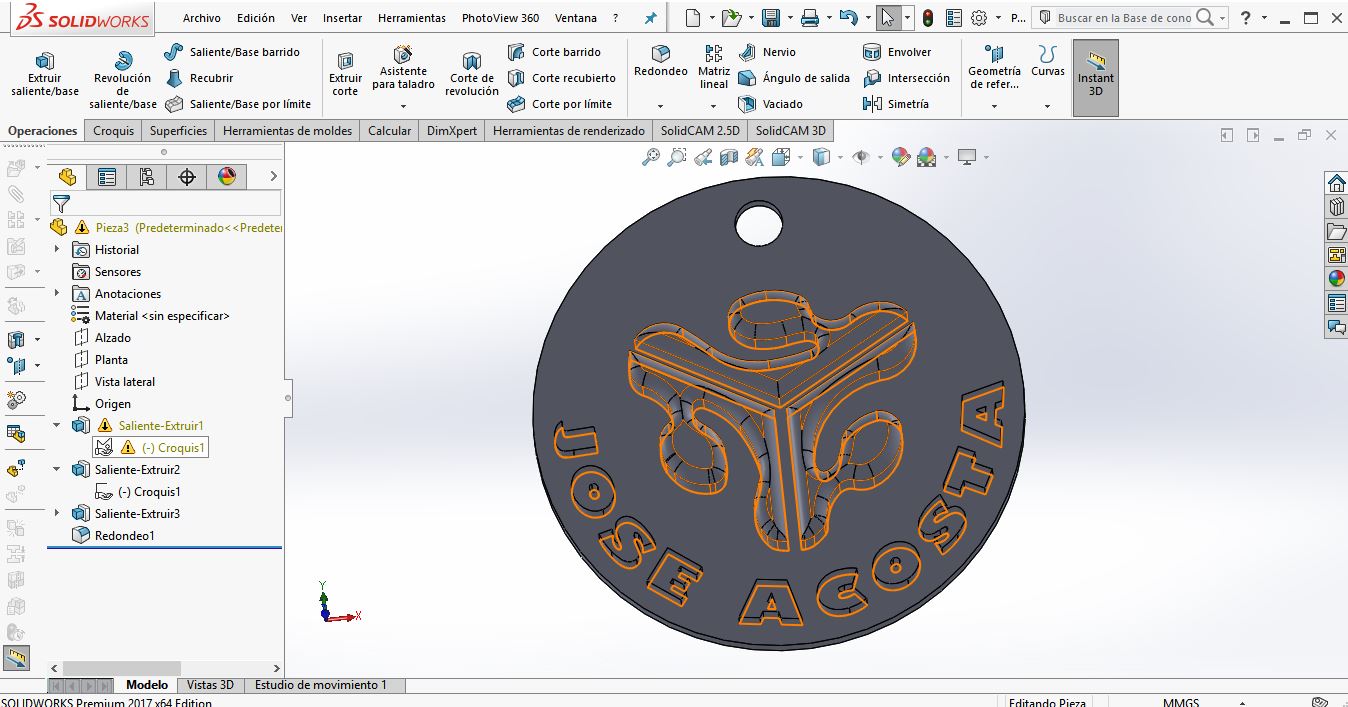Image resolution: width=1348 pixels, height=707 pixels.
Task: Open the Curvas tool menu
Action: [1048, 62]
